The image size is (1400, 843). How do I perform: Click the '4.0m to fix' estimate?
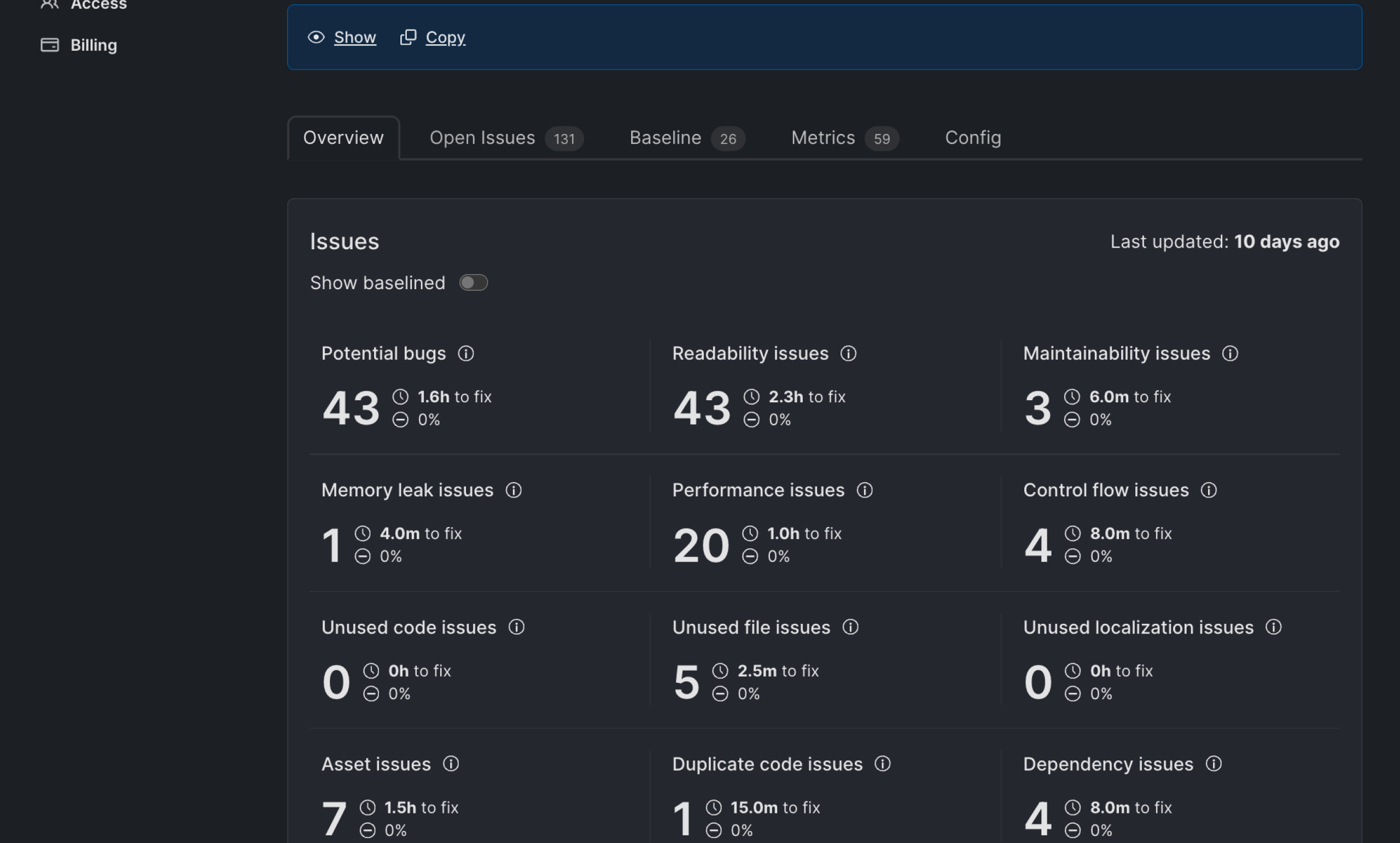point(421,534)
